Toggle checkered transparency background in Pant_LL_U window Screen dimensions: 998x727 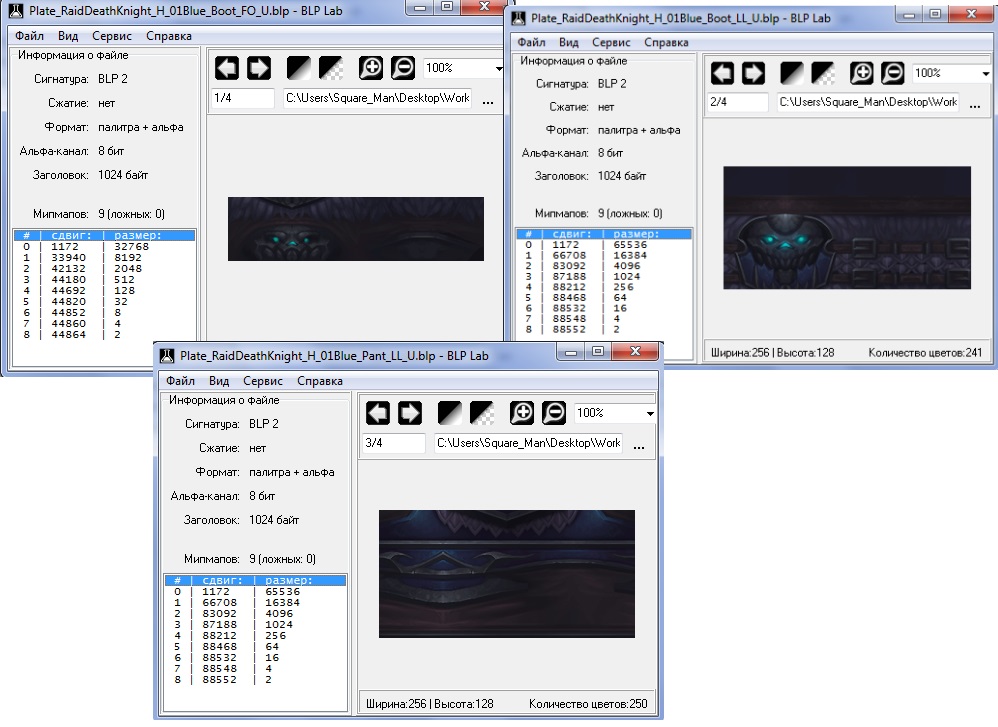tap(482, 413)
